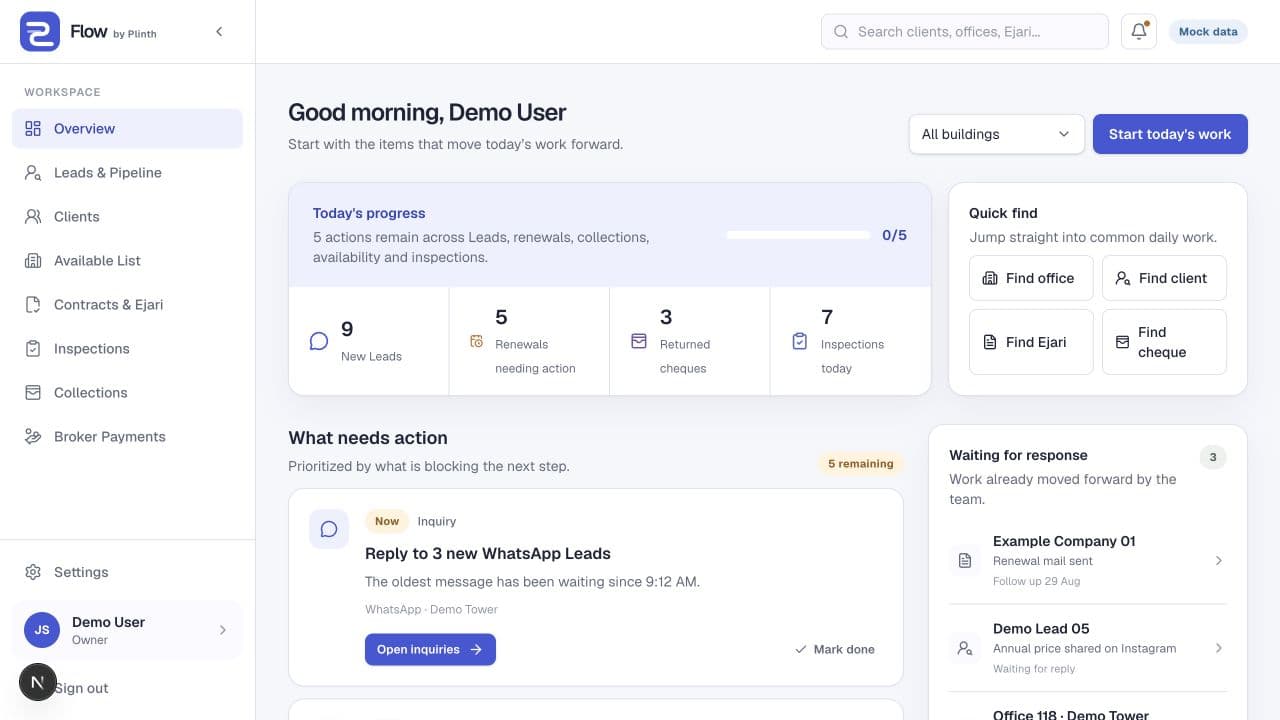Open the 9 New Leads stat

[x=369, y=341]
